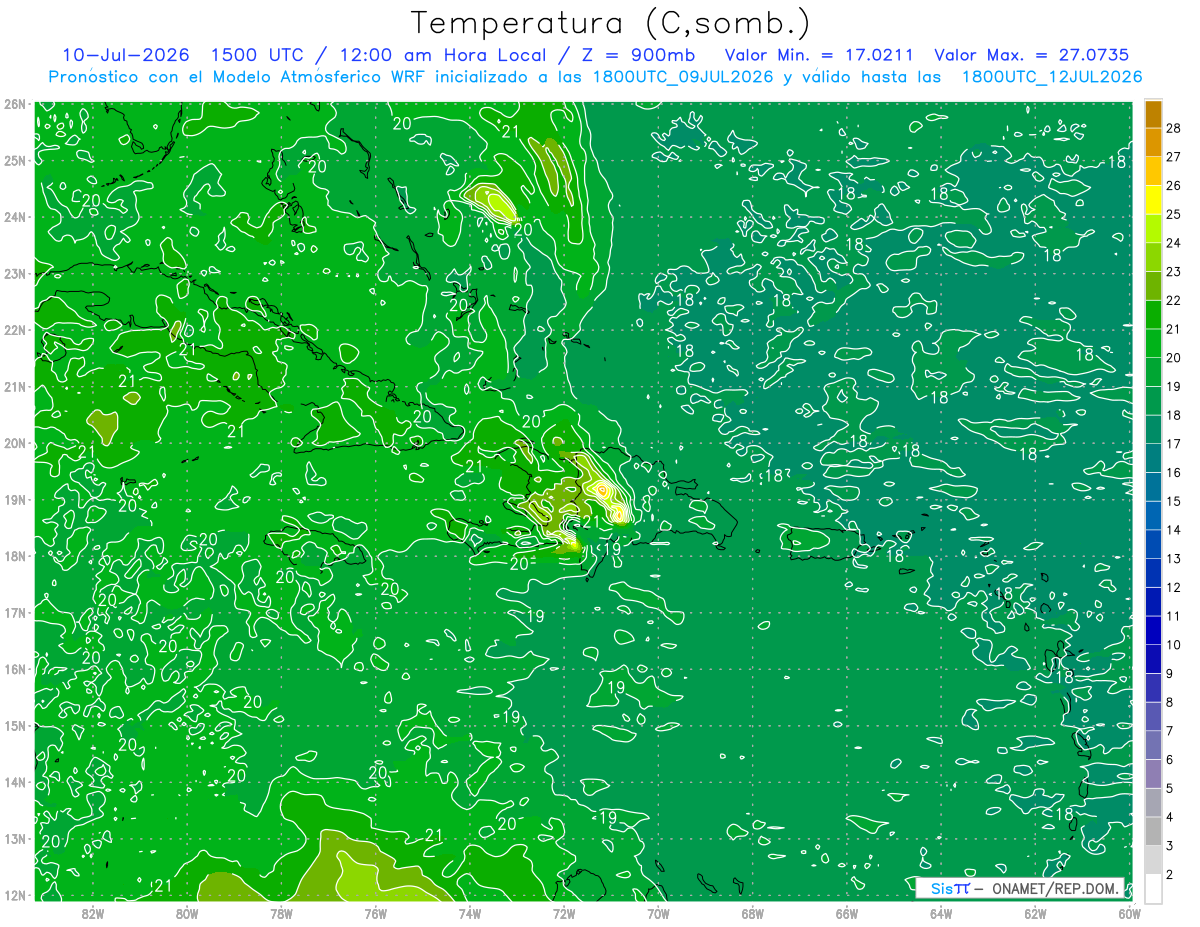Pick the green segment between 20 and 21
This screenshot has width=1200, height=927.
coord(1153,343)
